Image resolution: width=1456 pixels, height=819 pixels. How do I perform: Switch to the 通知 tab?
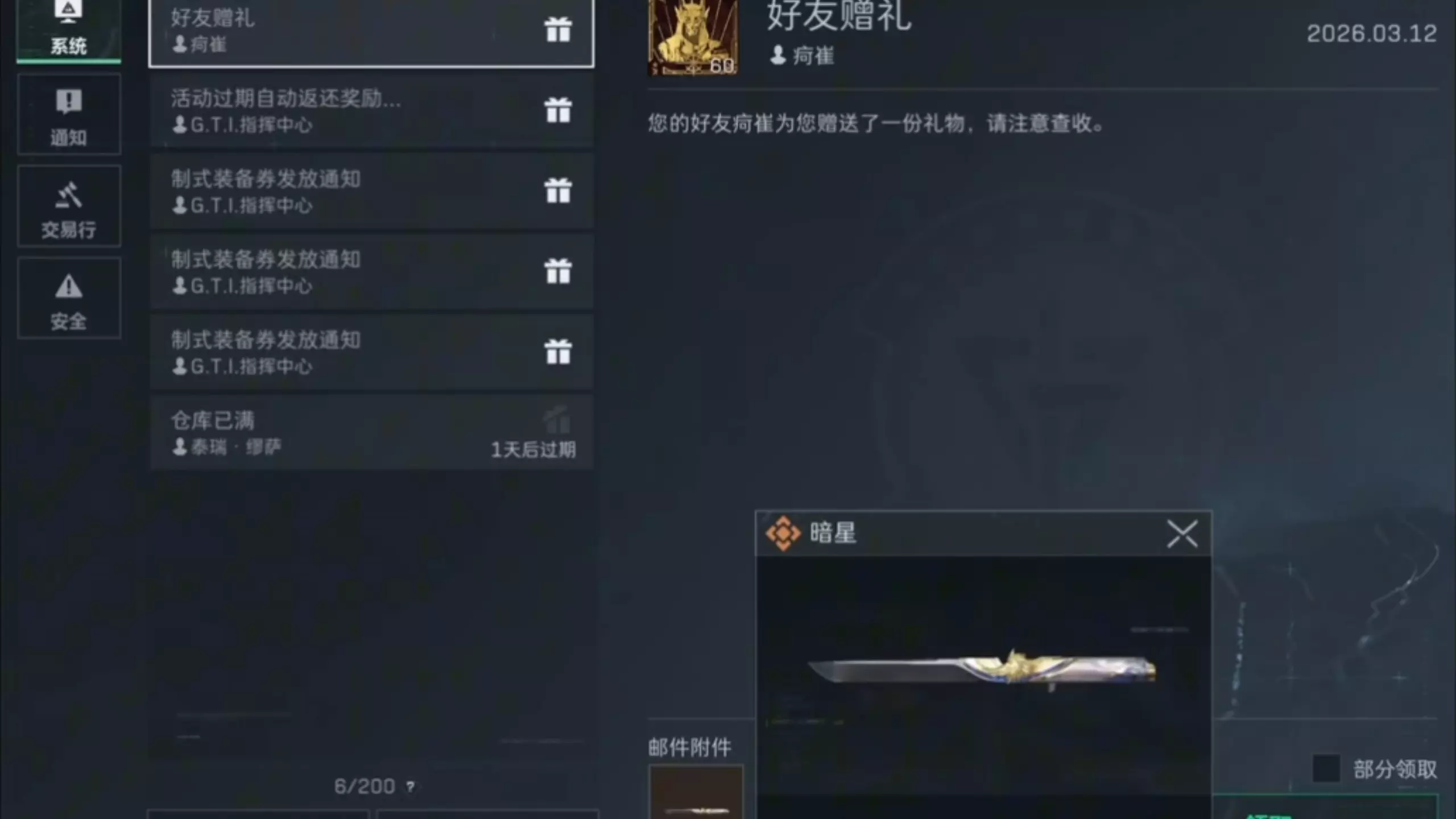click(x=69, y=114)
